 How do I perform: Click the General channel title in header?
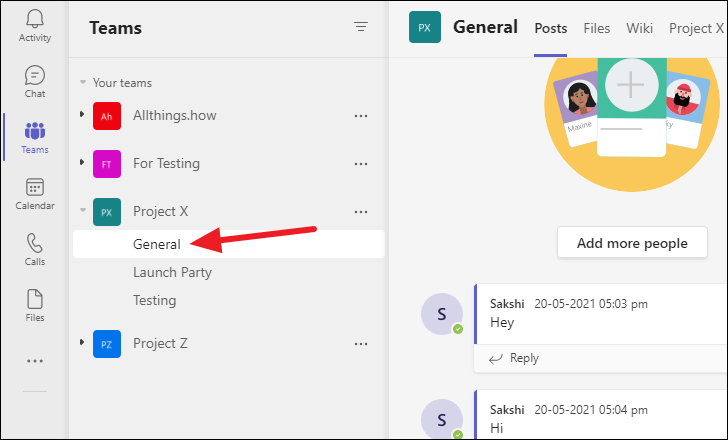485,27
